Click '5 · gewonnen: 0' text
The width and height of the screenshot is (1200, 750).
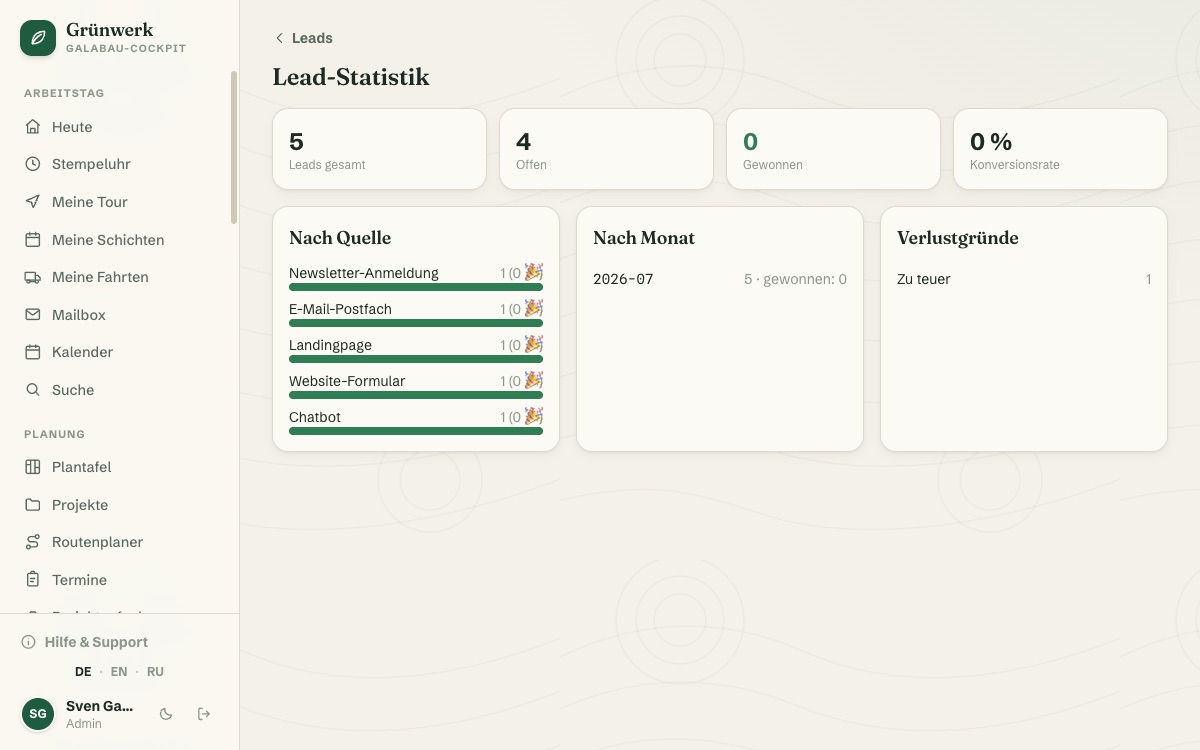click(x=795, y=279)
